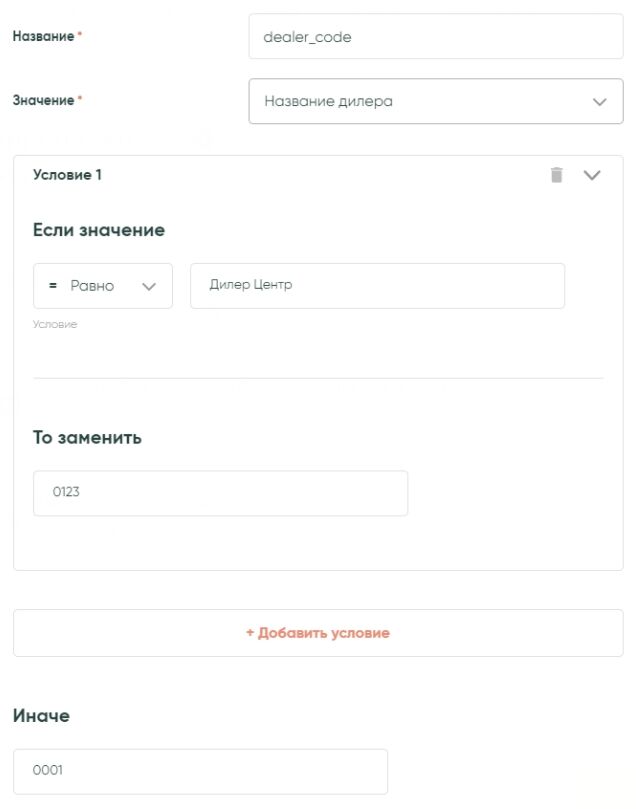Click the chevron arrow in Значение dropdown
The height and width of the screenshot is (809, 636).
(x=600, y=102)
